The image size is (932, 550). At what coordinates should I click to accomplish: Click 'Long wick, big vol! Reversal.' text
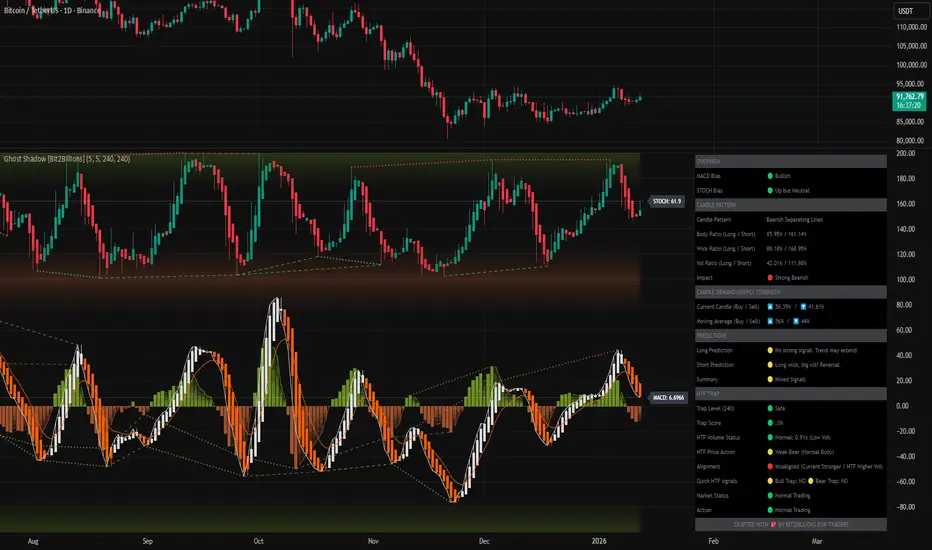807,364
